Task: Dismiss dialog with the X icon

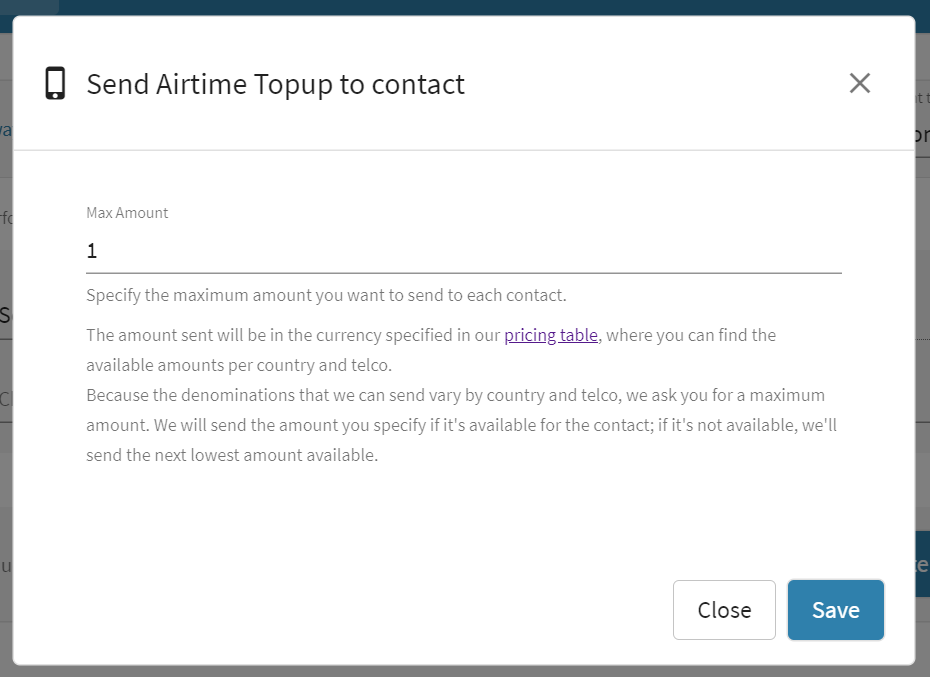Action: (x=859, y=84)
